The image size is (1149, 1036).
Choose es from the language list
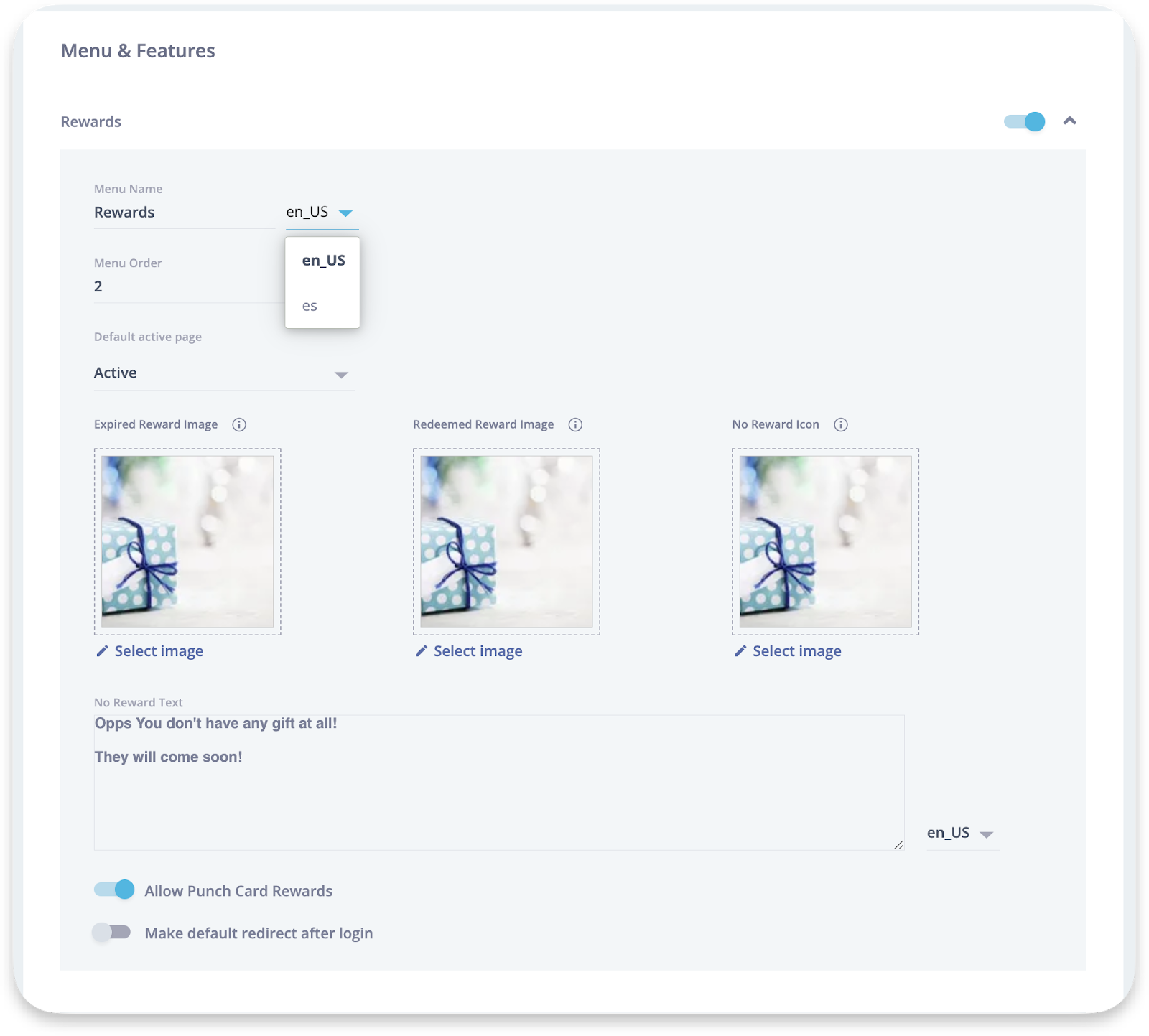click(x=323, y=306)
